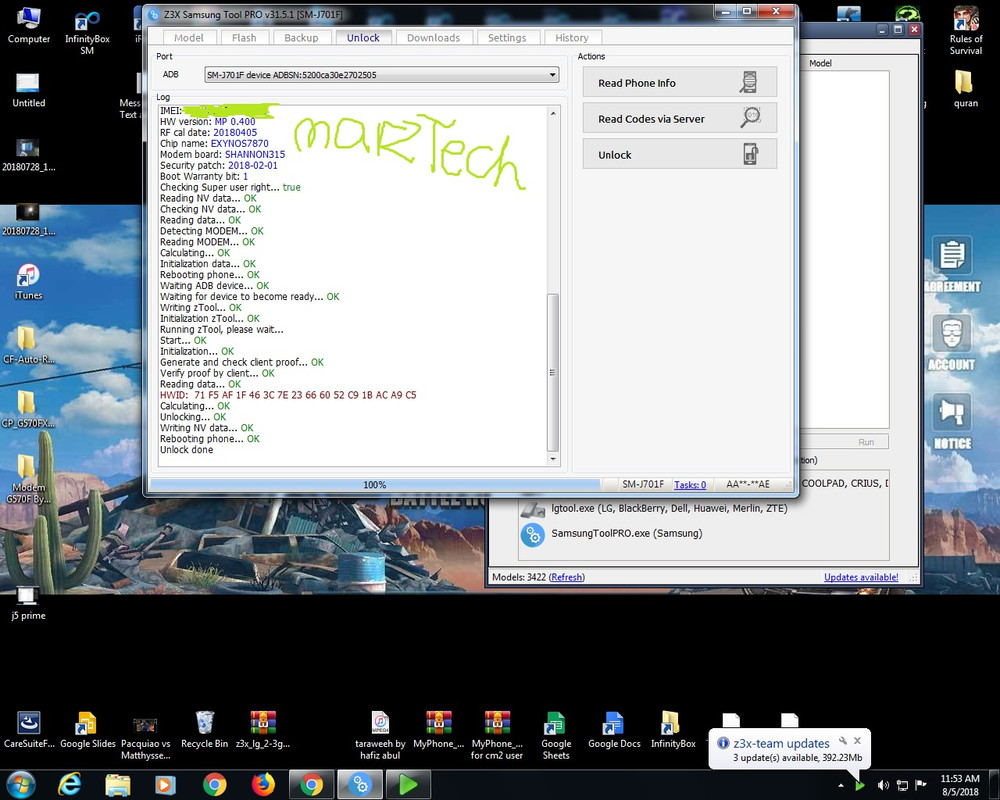Open the j5 prime desktop icon
Image resolution: width=1000 pixels, height=800 pixels.
click(28, 603)
